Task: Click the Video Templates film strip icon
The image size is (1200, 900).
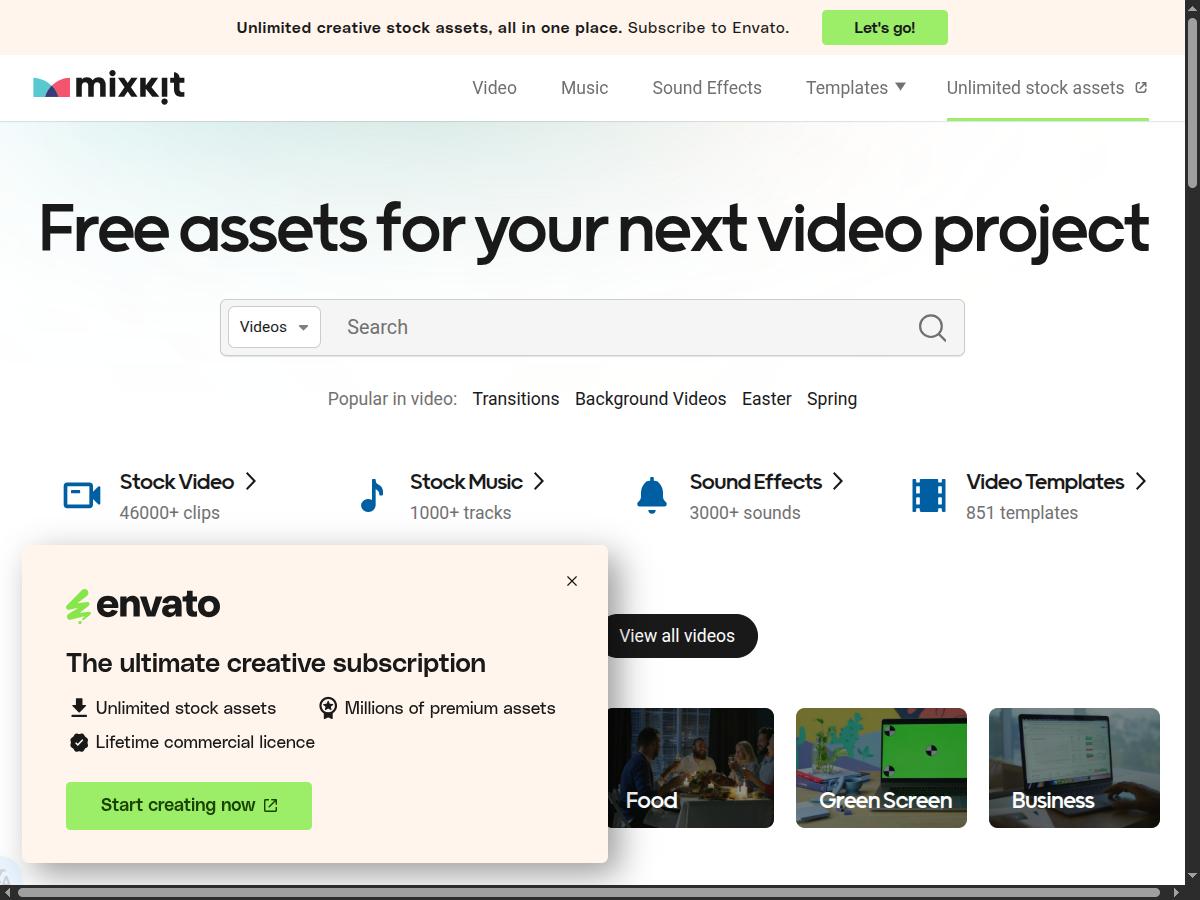Action: [x=928, y=495]
